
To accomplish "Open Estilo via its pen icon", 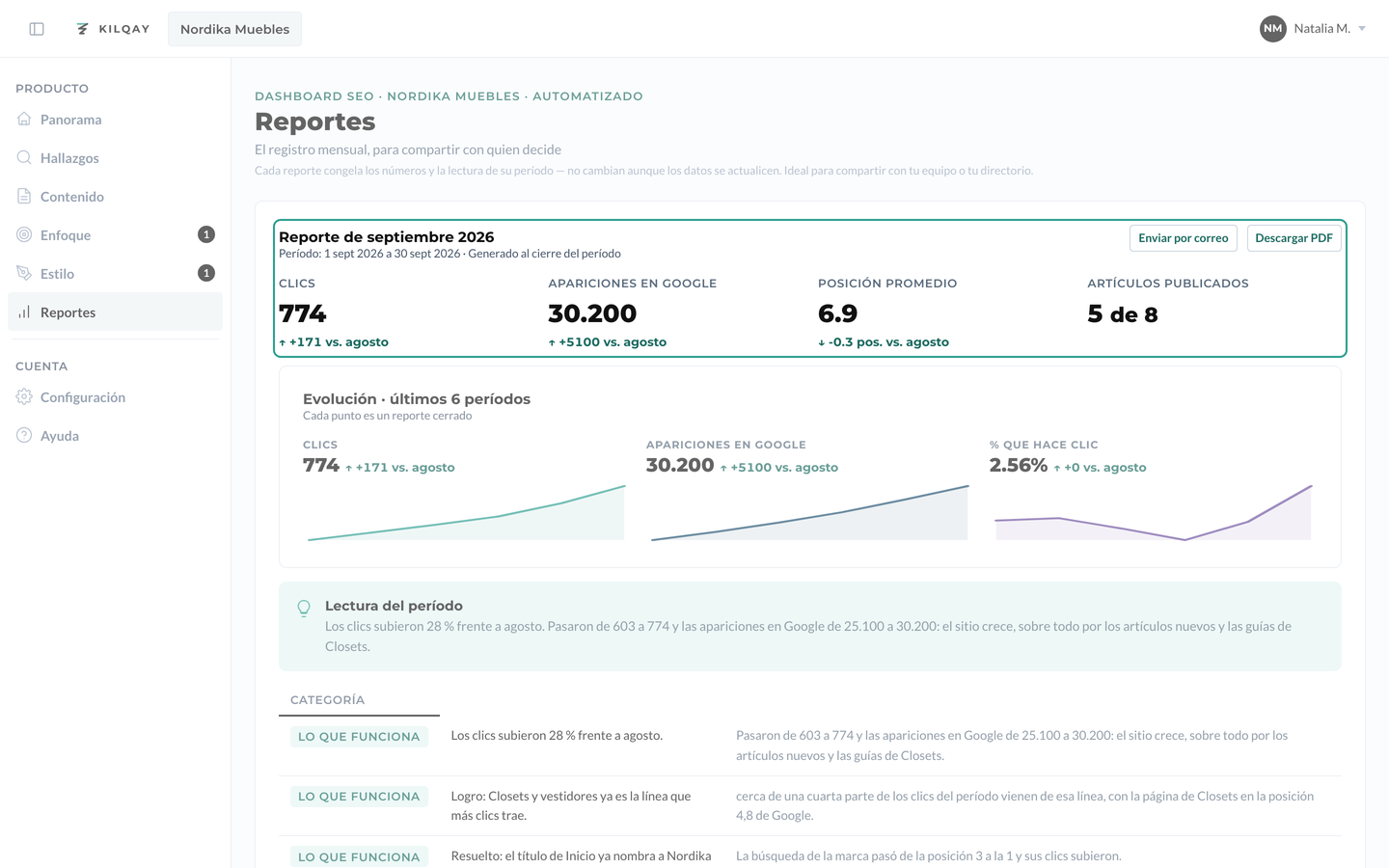I will click(x=24, y=274).
